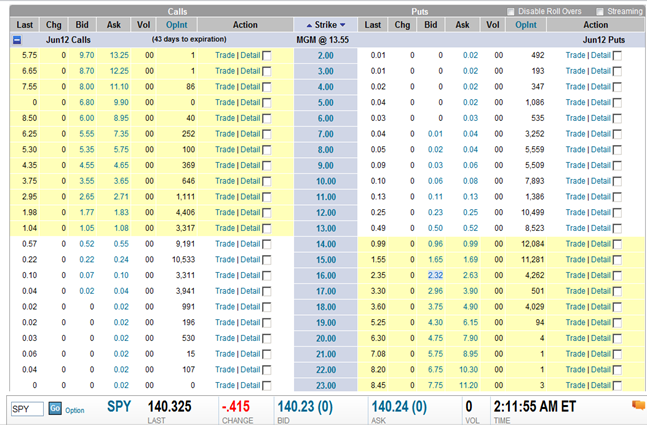Click the 2:11:55 AM ET time

pos(535,407)
